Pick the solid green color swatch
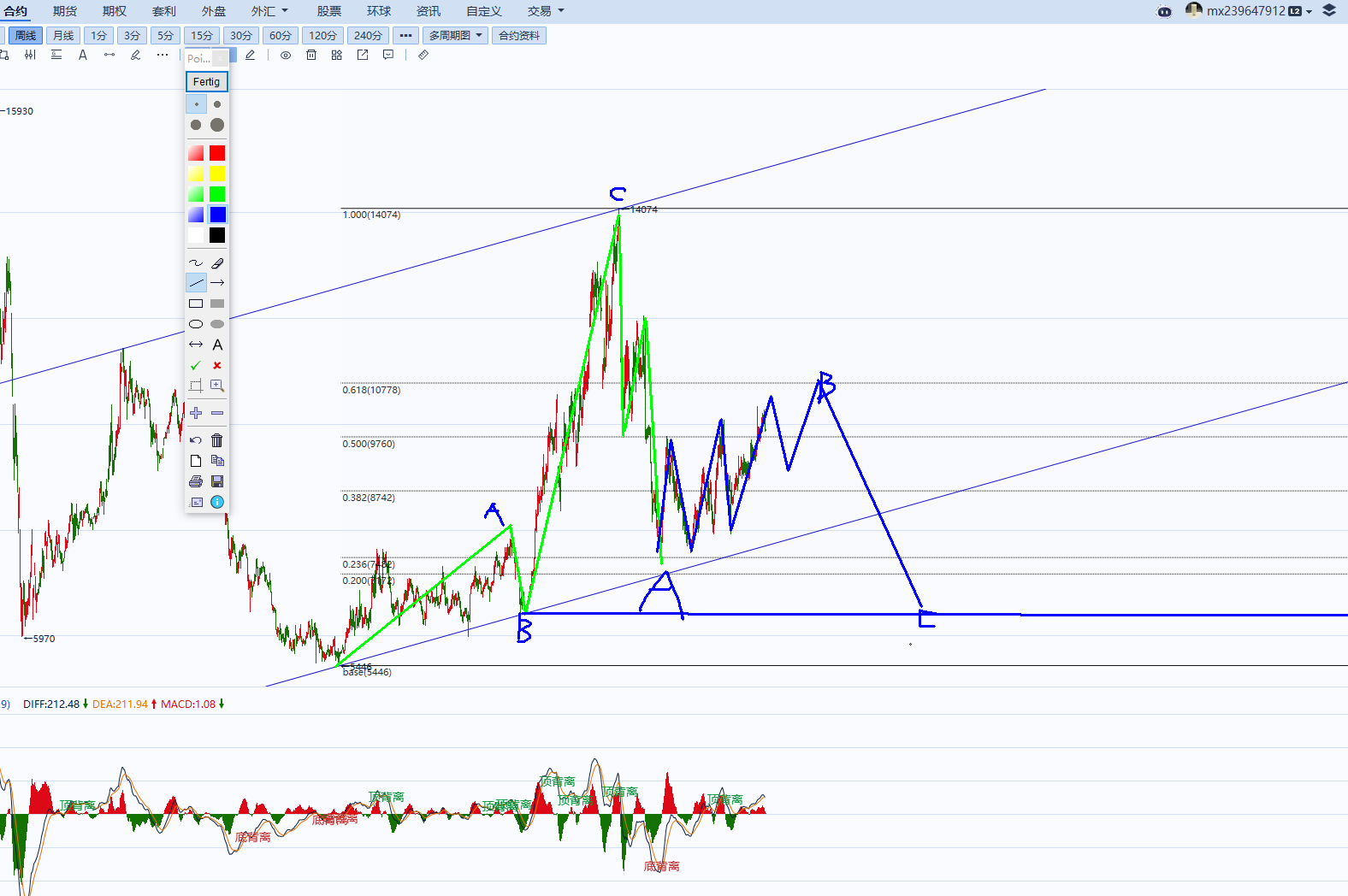 [x=217, y=194]
